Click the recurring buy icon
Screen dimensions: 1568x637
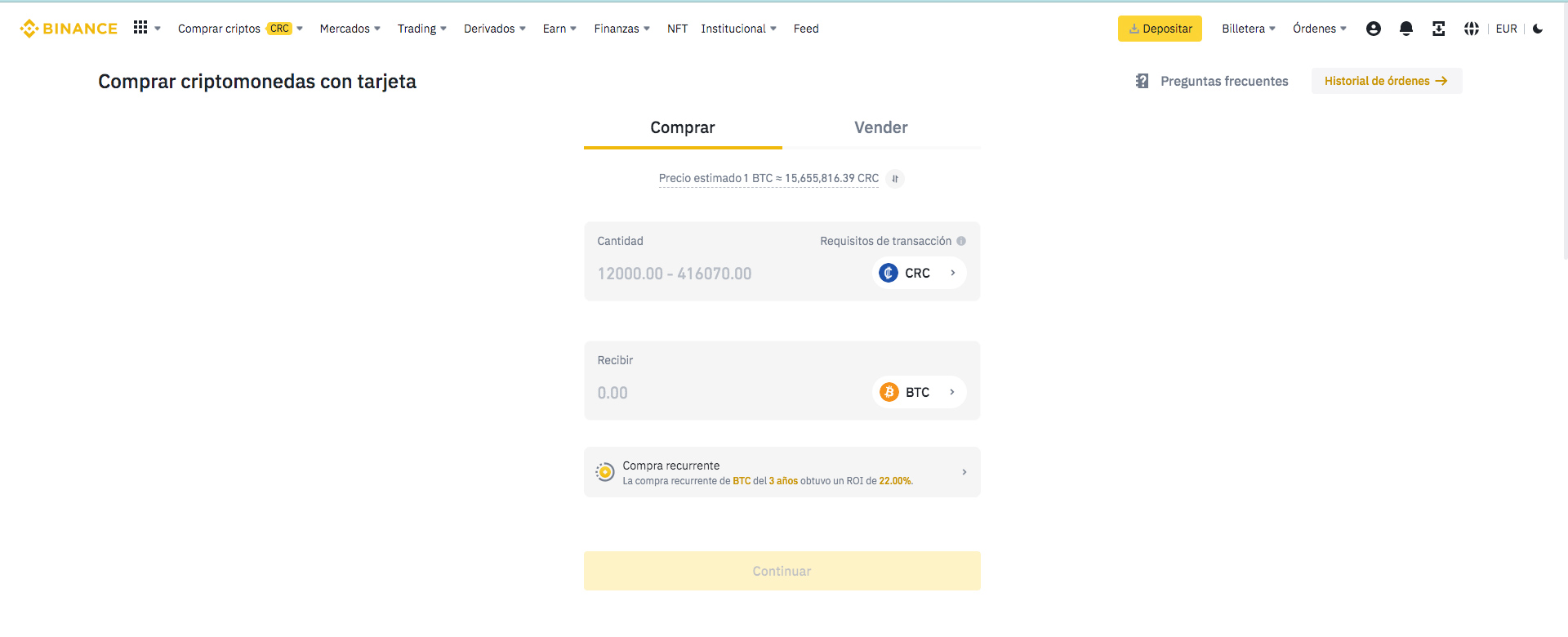(605, 471)
